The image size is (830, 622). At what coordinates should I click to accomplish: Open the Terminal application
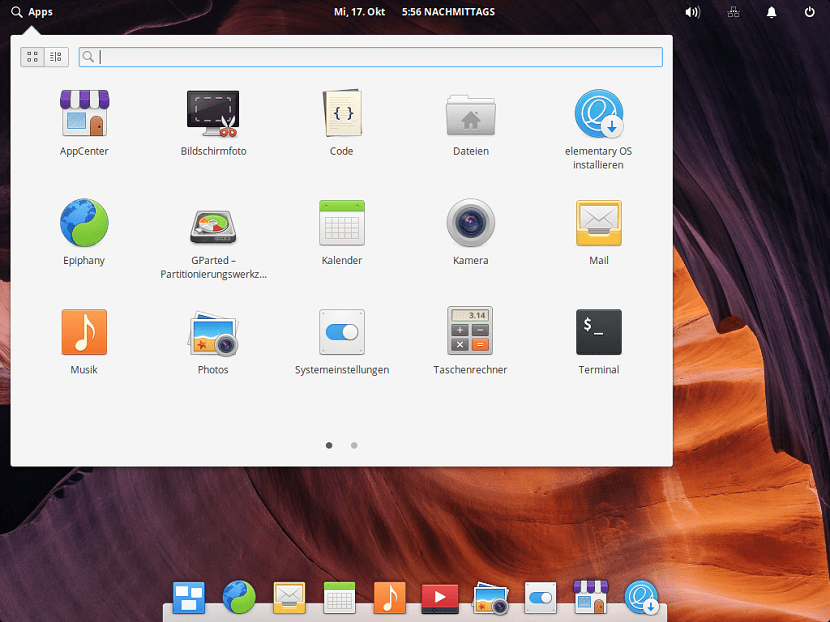pyautogui.click(x=598, y=331)
